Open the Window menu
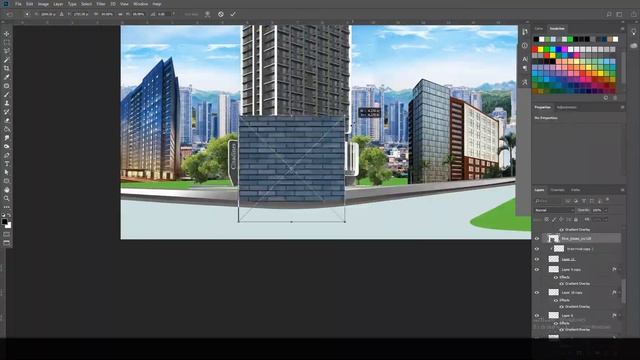The width and height of the screenshot is (640, 360). [141, 4]
